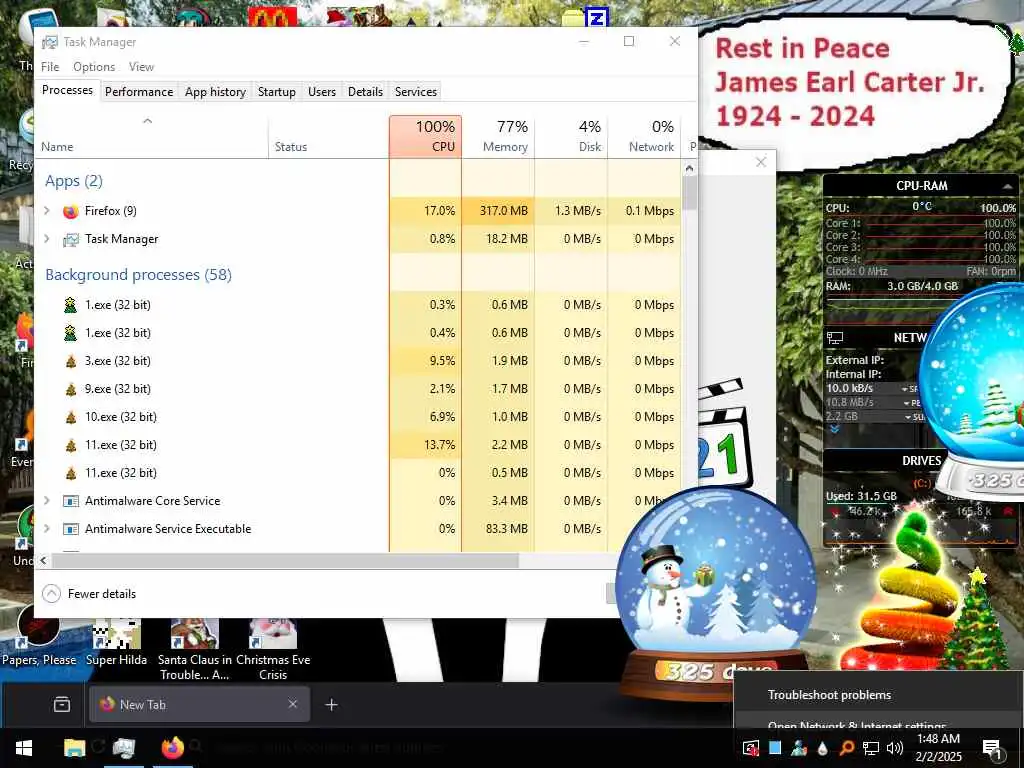Click the Task Manager vertical scrollbar thumb
Screen dimensions: 1024x768
click(690, 193)
